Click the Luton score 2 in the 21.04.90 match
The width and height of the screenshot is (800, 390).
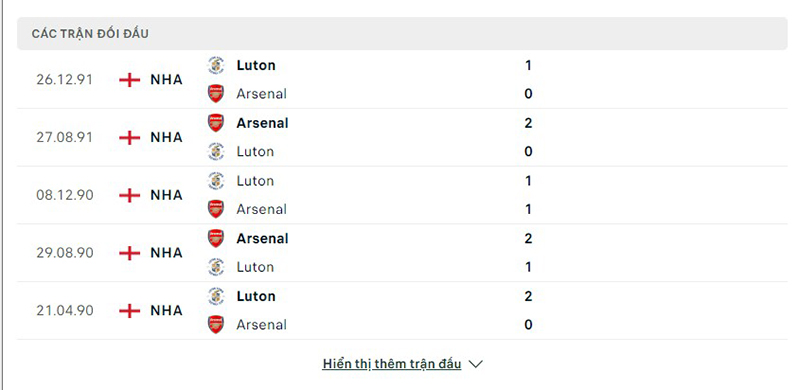(x=528, y=296)
